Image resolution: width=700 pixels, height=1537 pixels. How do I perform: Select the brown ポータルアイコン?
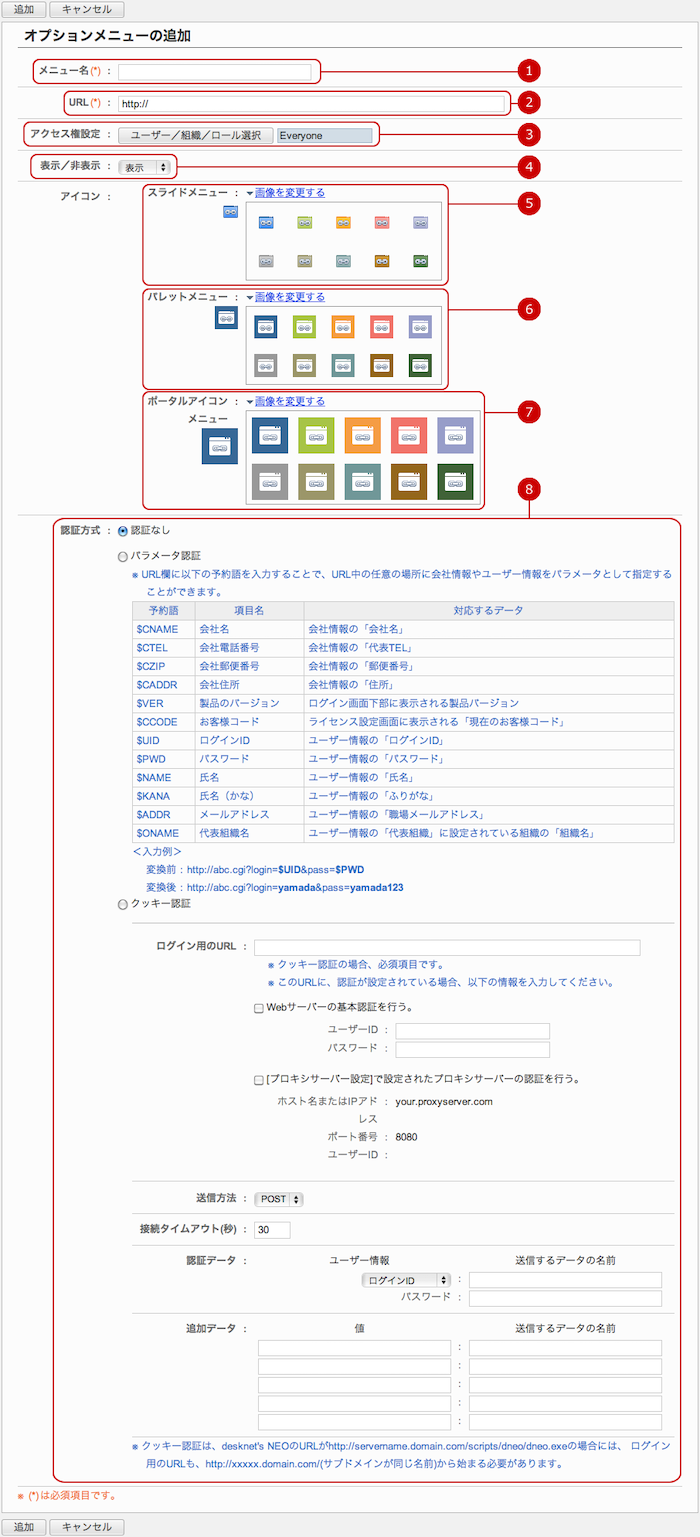coord(409,482)
